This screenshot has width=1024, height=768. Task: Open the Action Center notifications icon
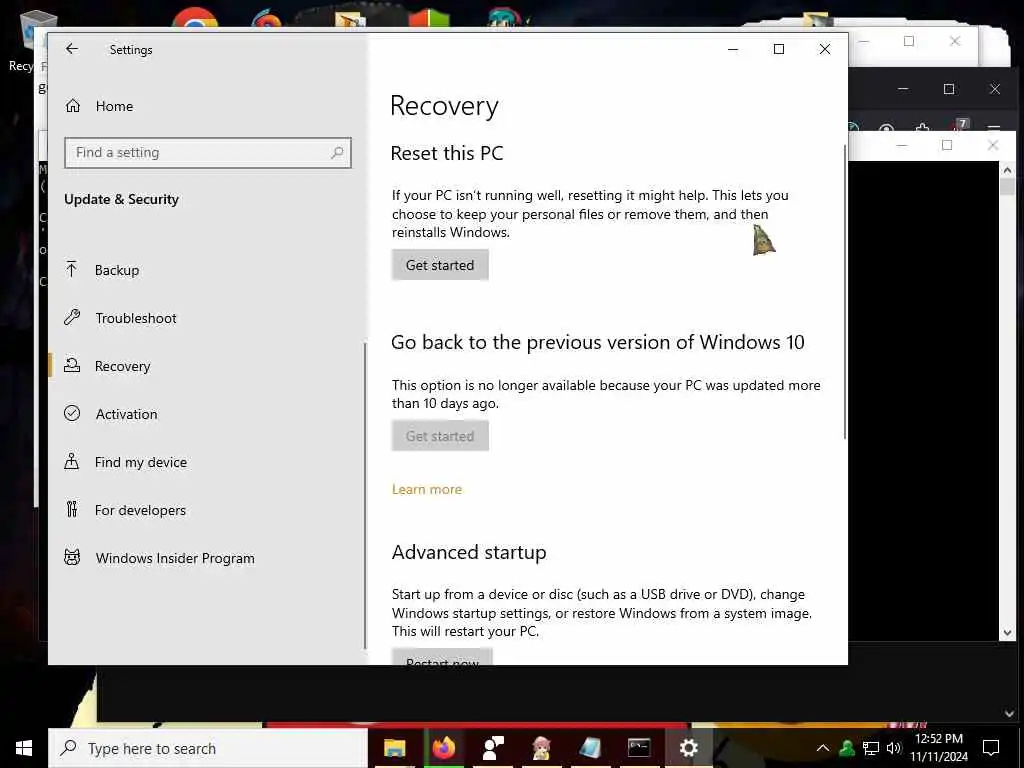pyautogui.click(x=991, y=748)
